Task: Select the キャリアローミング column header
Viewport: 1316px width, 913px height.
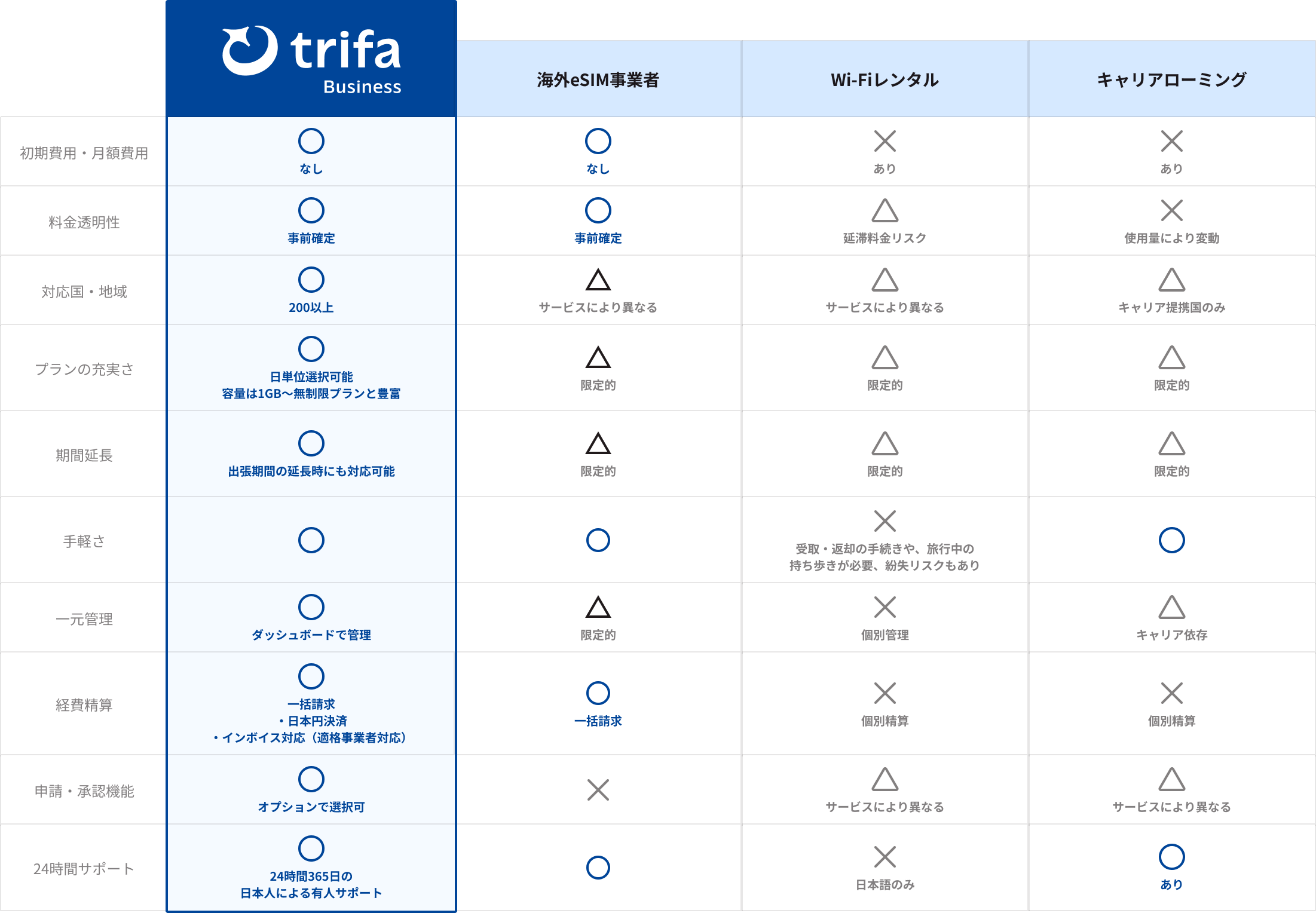Action: (x=1171, y=79)
